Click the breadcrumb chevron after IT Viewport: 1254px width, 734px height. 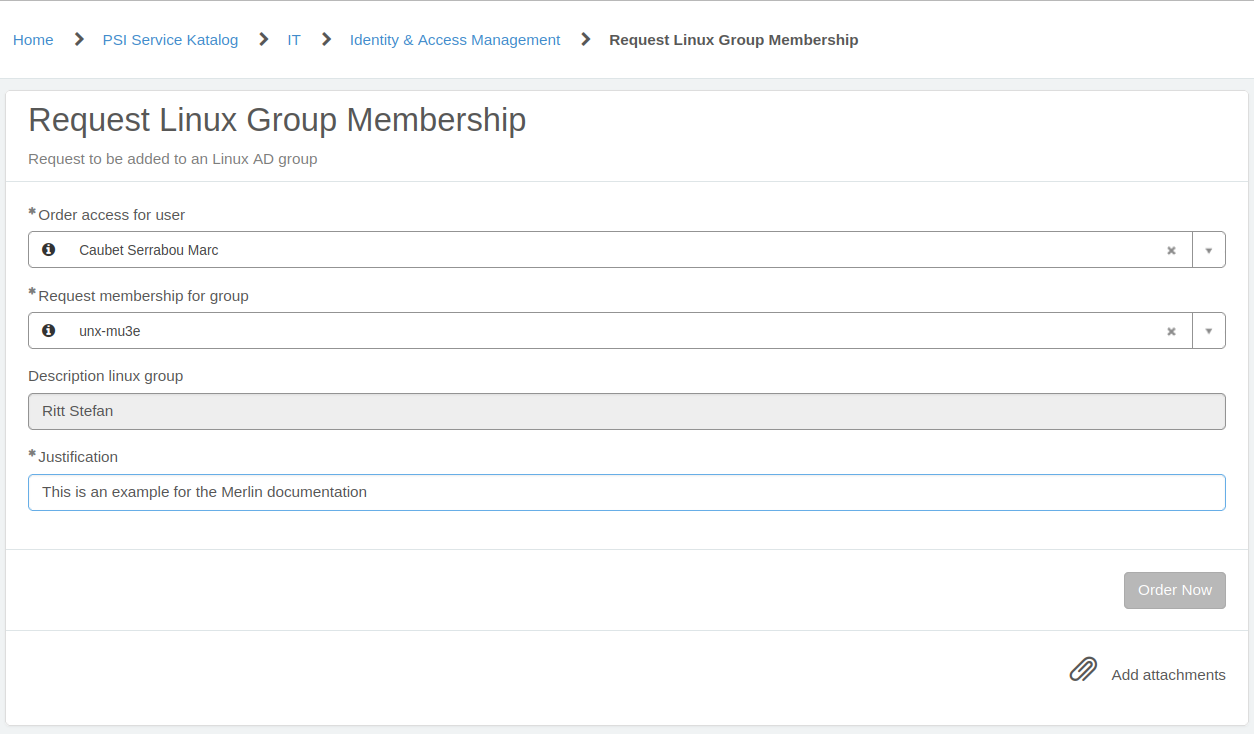click(x=325, y=39)
